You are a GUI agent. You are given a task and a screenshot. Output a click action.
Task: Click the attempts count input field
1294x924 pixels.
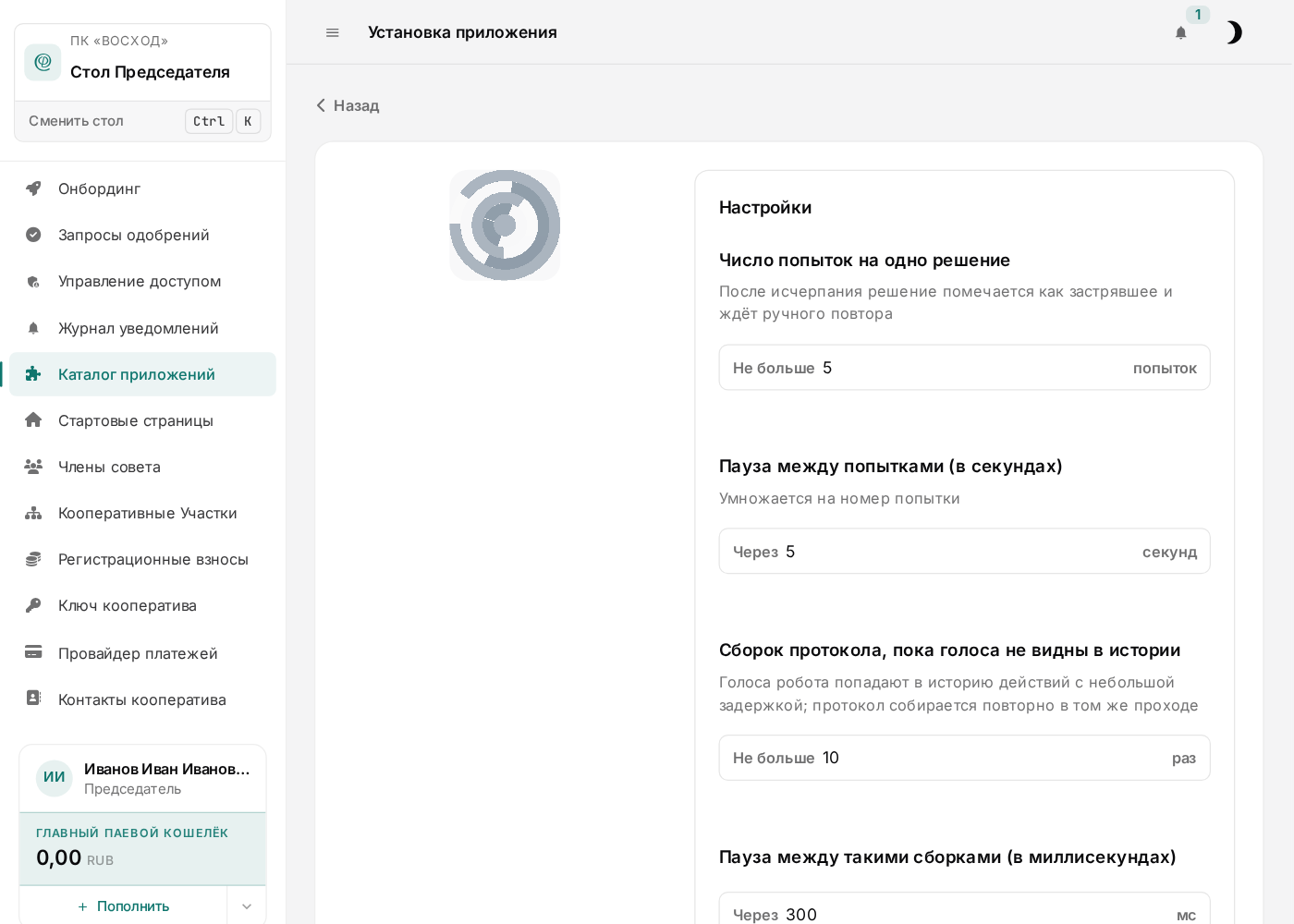pos(964,368)
